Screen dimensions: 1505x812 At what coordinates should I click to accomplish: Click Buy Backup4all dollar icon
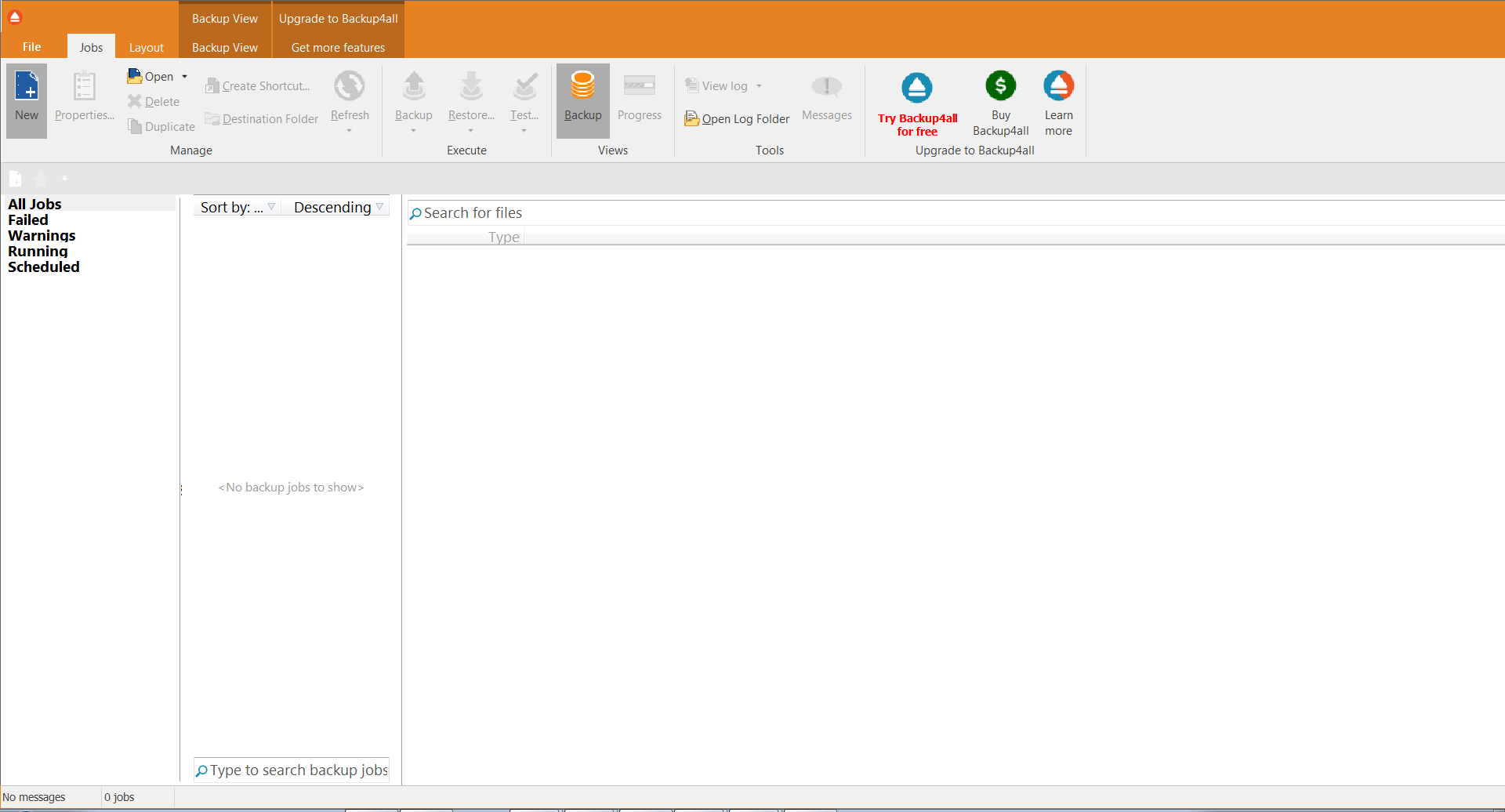tap(1001, 85)
